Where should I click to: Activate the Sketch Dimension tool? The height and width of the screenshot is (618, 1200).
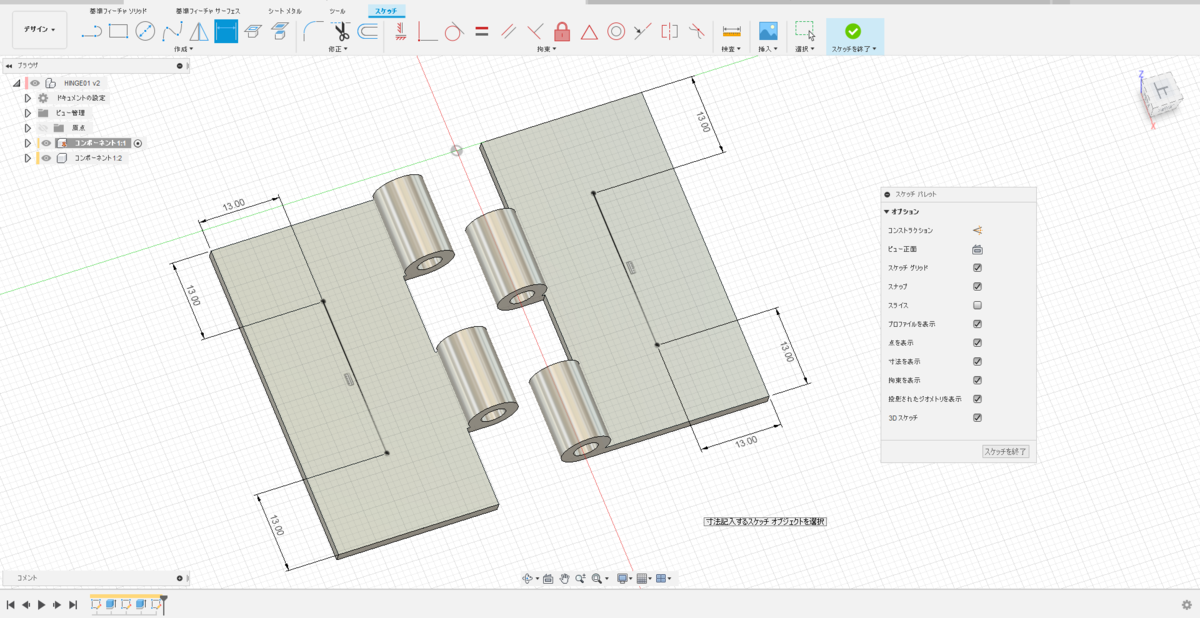(226, 31)
